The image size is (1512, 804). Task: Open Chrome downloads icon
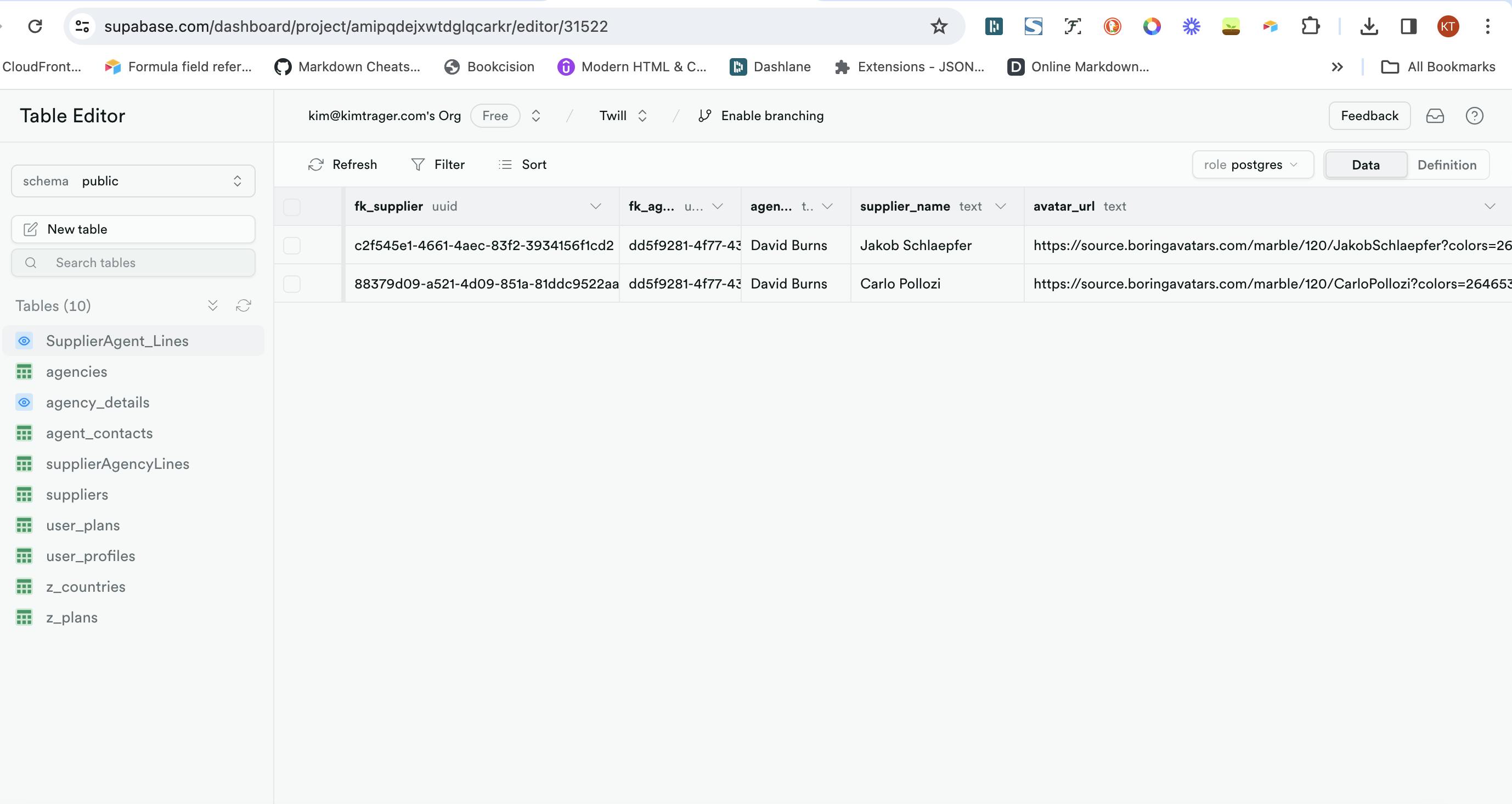[x=1369, y=26]
